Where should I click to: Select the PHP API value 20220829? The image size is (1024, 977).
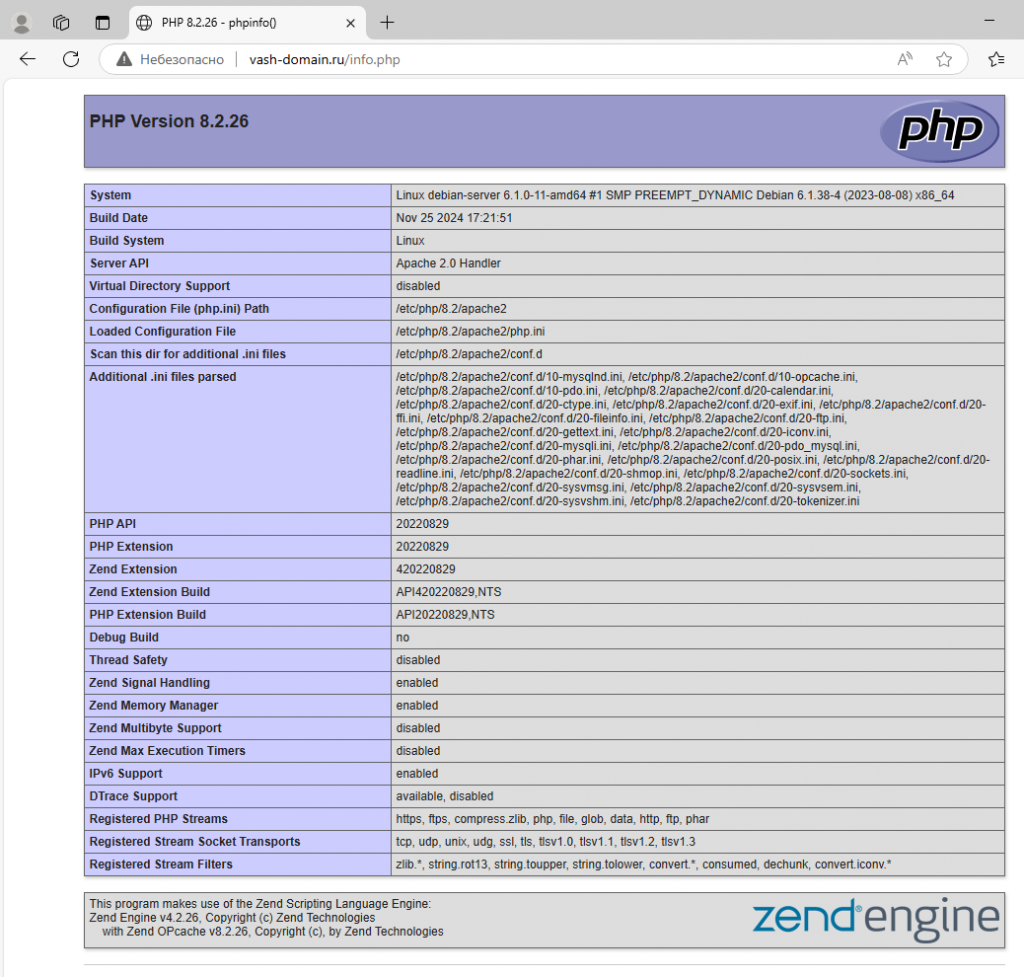point(422,524)
